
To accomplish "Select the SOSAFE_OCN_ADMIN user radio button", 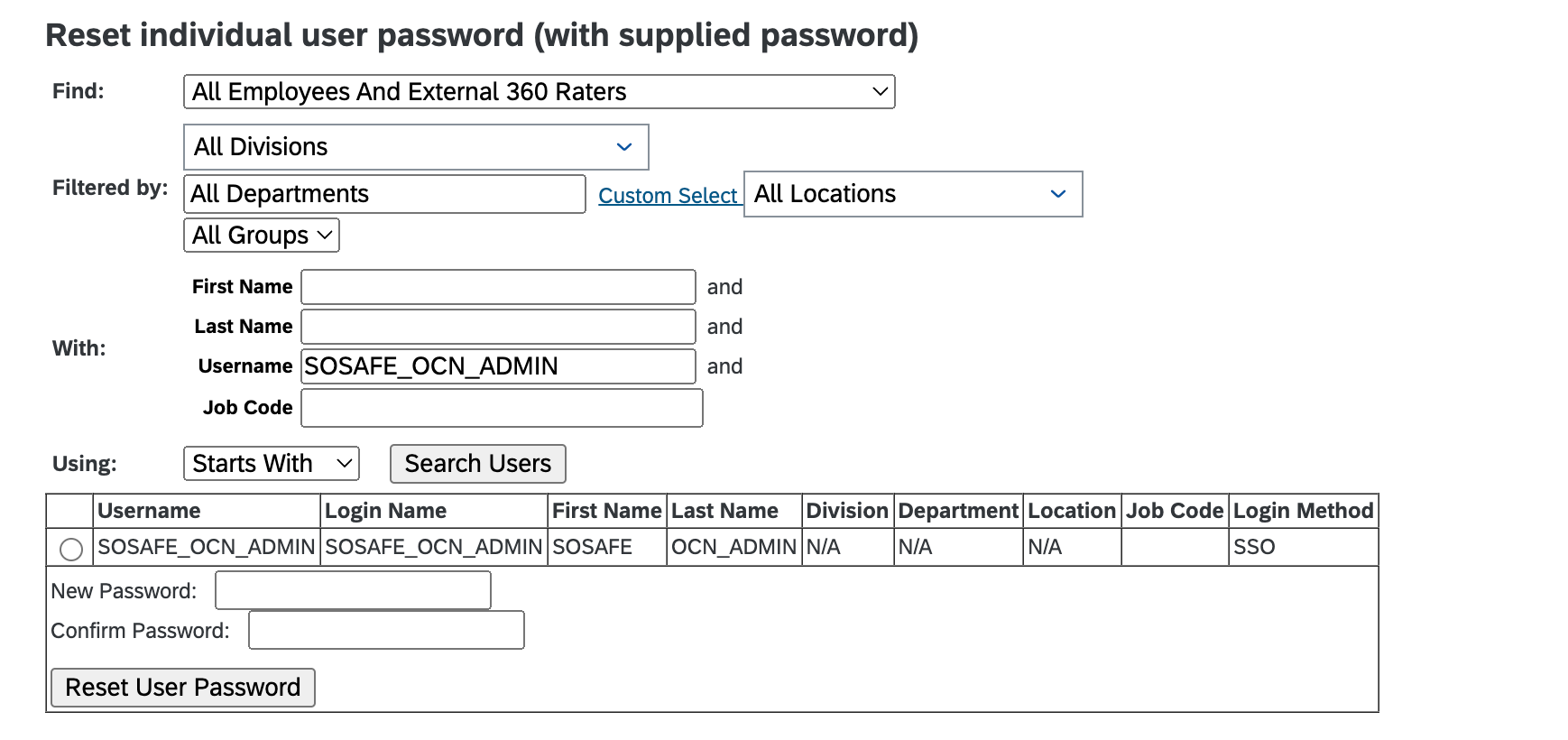I will pos(71,549).
